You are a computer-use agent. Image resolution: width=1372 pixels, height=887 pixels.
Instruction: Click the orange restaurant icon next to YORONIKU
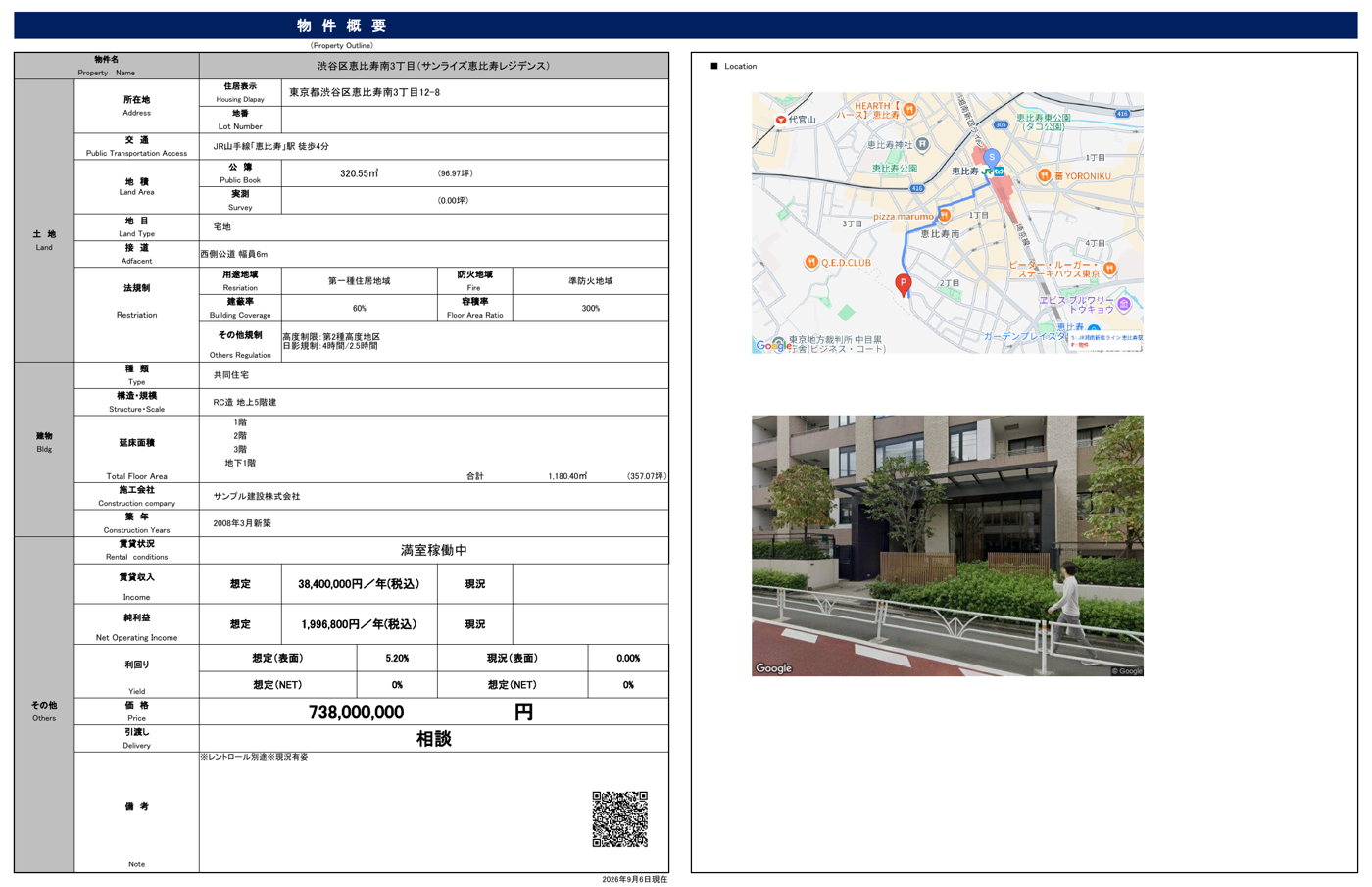(1044, 175)
